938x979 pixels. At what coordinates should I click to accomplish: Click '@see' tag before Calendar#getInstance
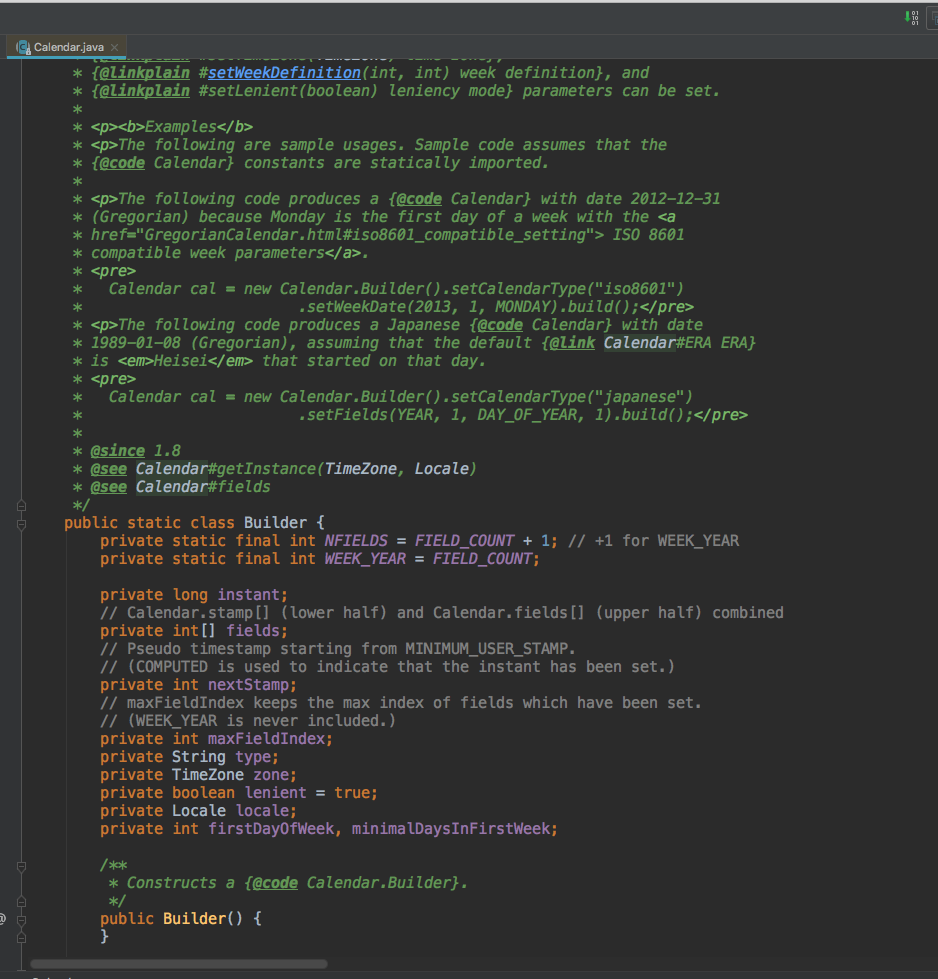pos(109,469)
